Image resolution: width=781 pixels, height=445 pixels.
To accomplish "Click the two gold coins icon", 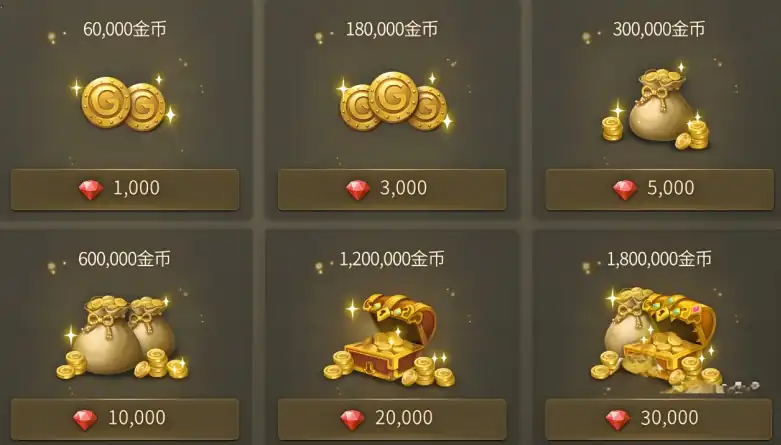I will point(125,104).
